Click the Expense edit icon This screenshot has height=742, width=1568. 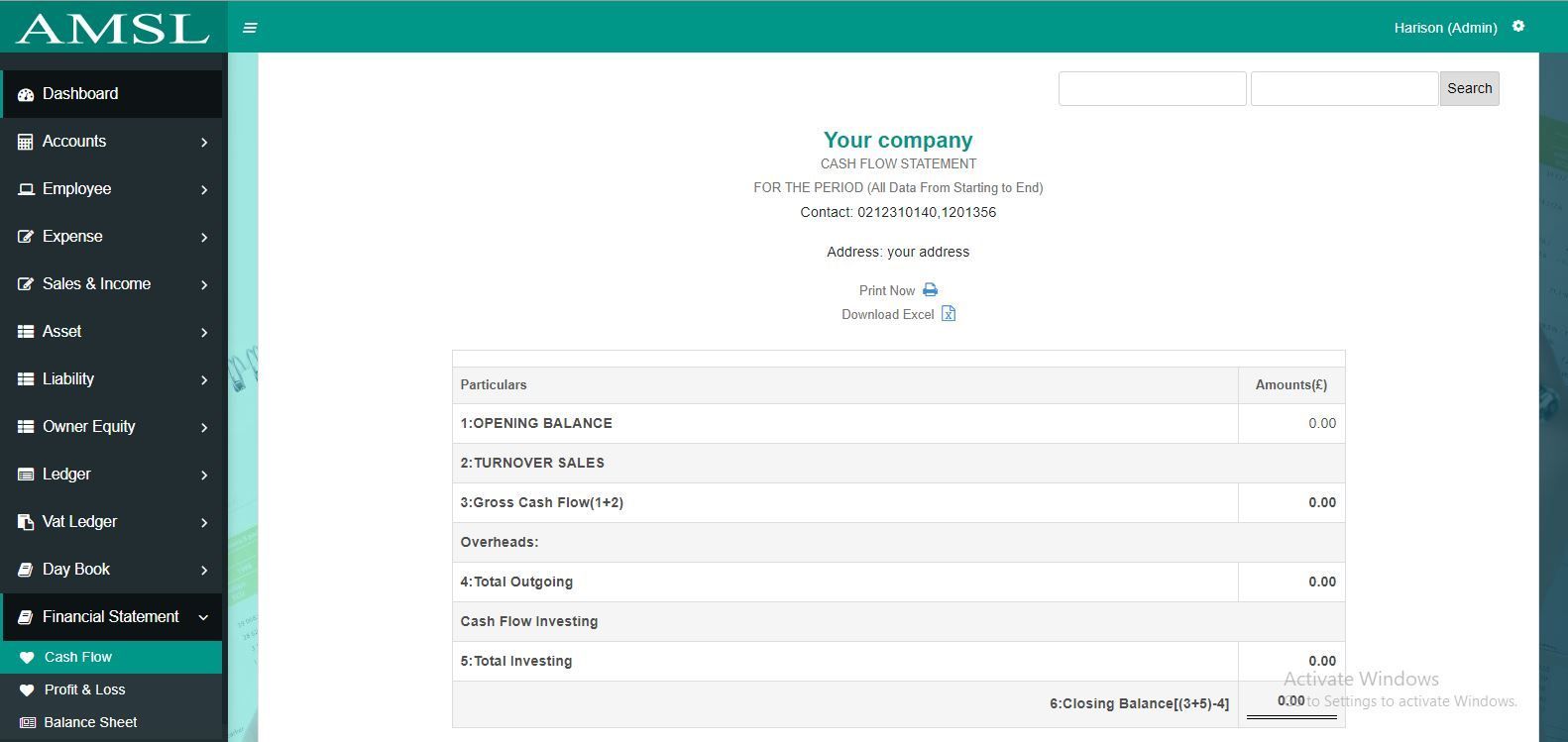point(26,237)
